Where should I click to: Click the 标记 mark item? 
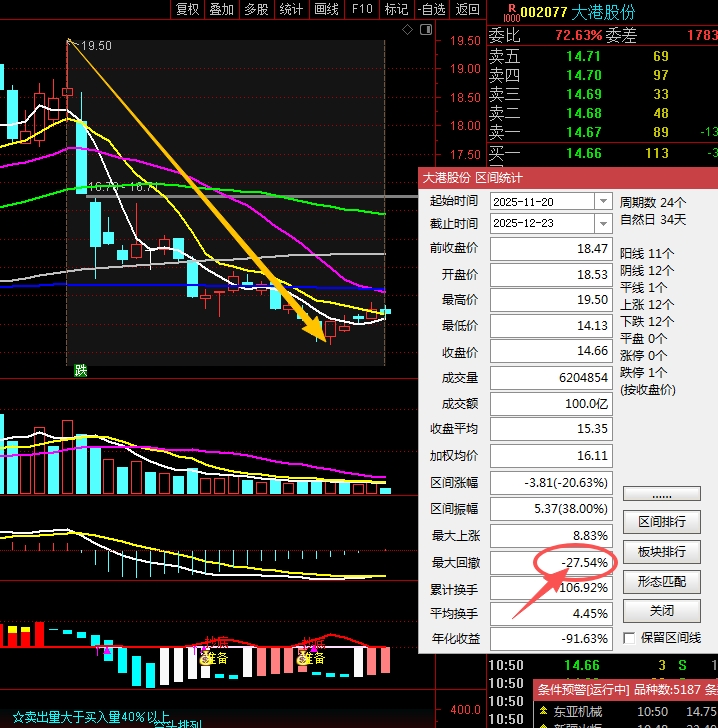coord(397,9)
